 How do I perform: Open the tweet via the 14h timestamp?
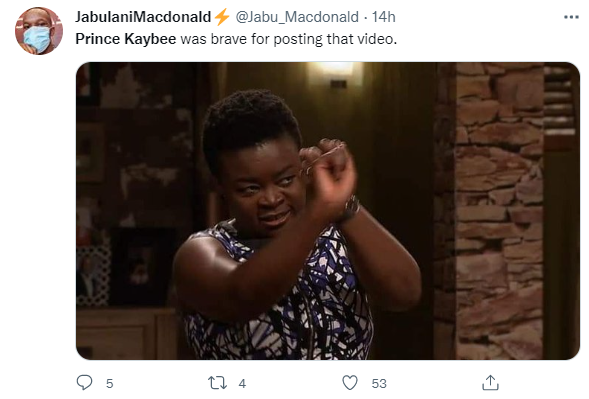pos(384,17)
